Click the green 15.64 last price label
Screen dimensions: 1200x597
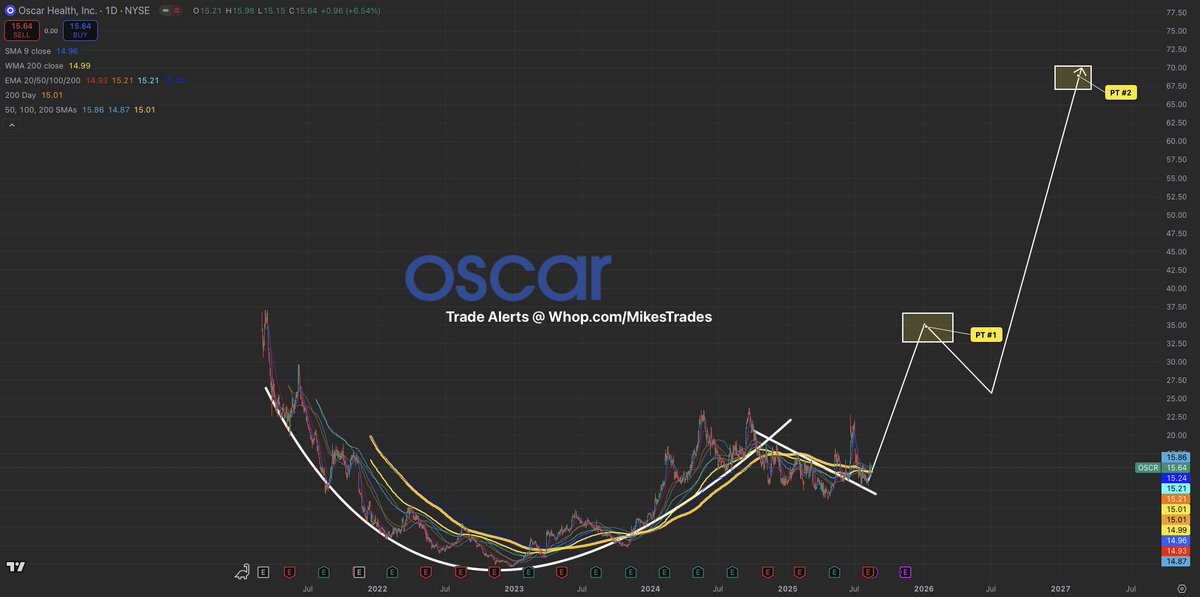1174,467
